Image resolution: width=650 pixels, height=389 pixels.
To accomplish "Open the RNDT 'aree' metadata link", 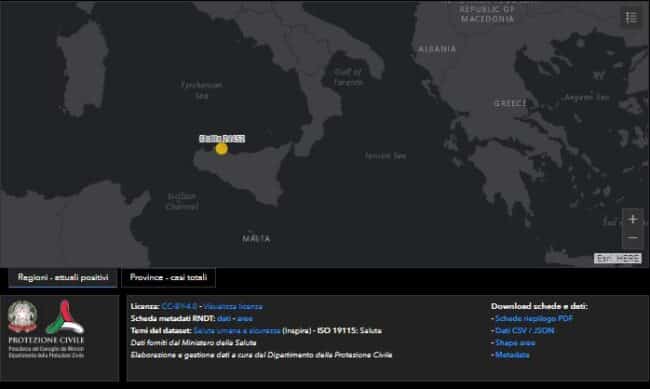I will pos(245,318).
